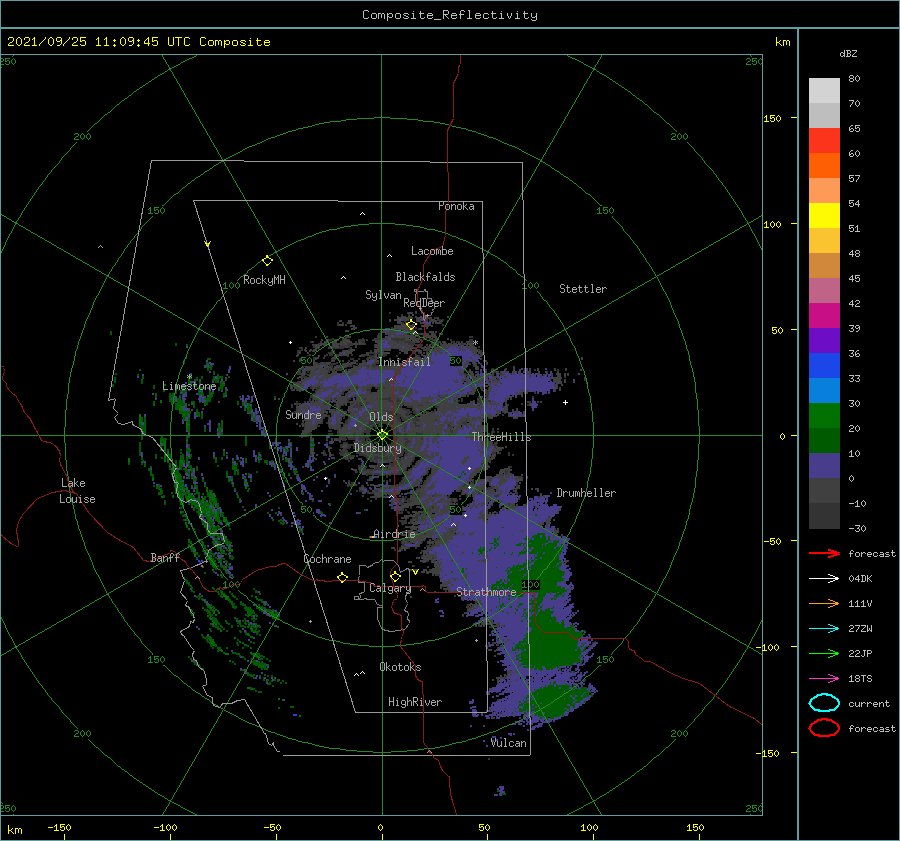Click the Banff label

coord(165,558)
